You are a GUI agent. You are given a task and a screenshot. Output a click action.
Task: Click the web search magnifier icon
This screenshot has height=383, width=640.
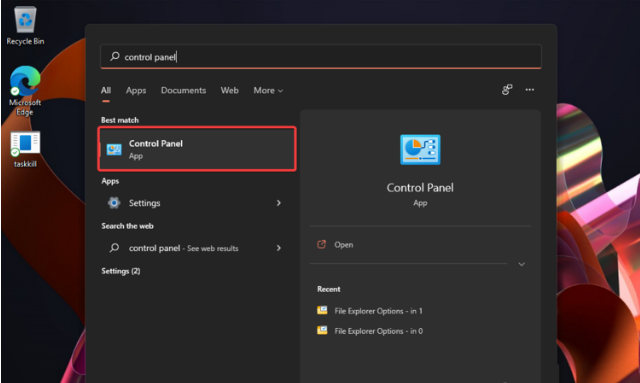[114, 247]
